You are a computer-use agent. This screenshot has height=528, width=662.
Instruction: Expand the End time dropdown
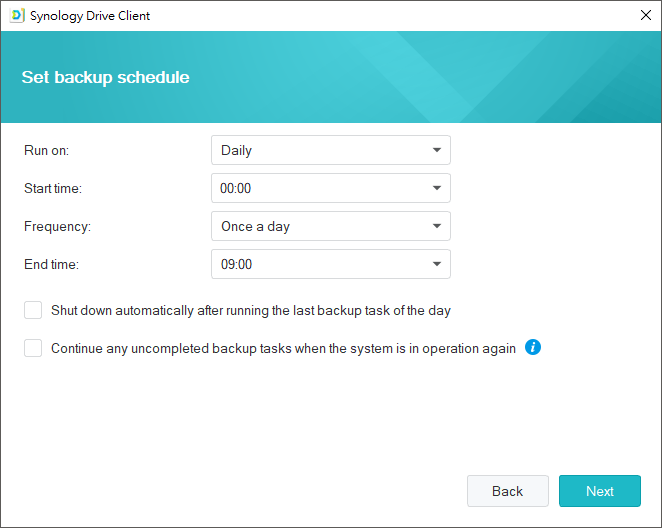point(330,264)
